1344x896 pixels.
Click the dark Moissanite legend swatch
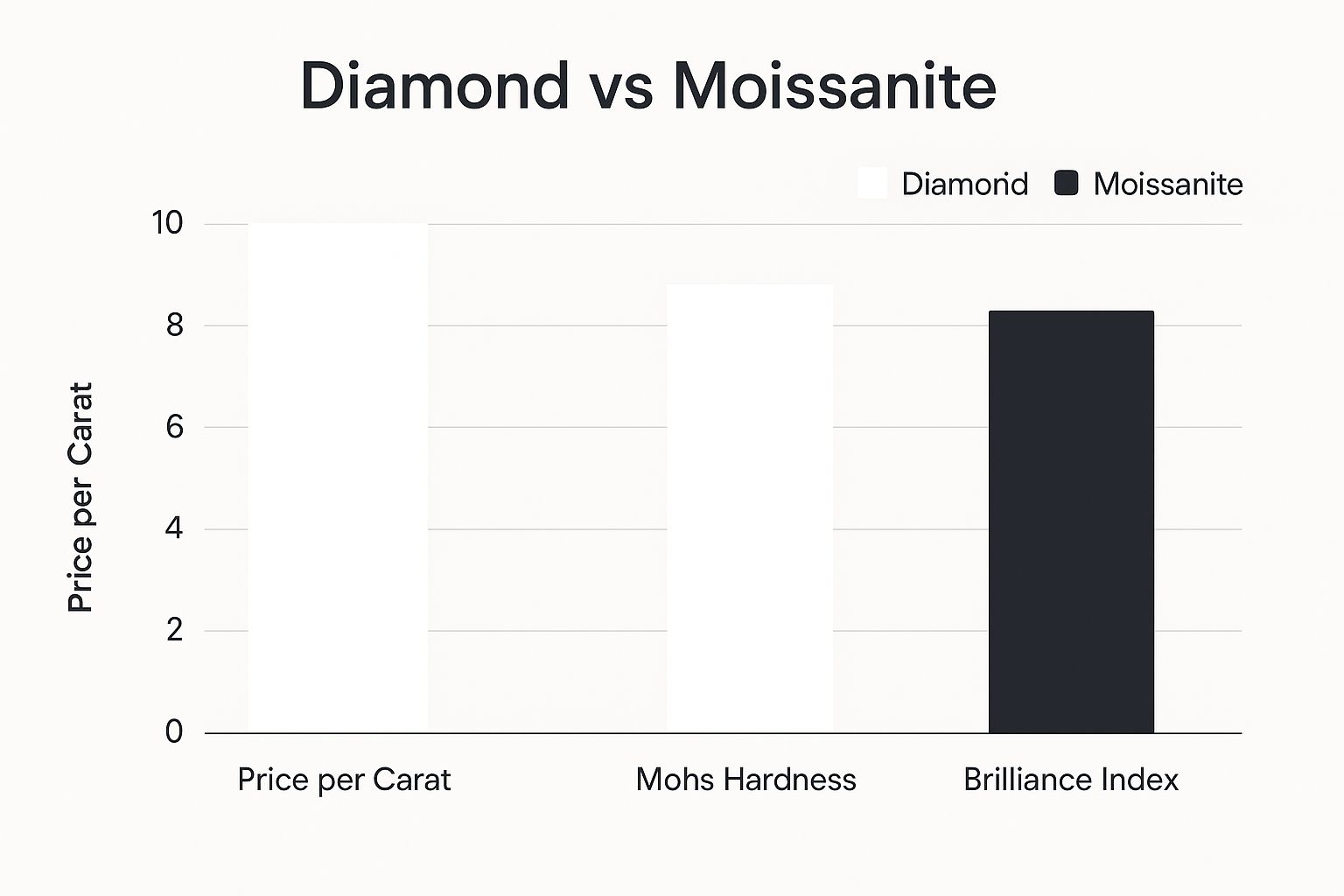pyautogui.click(x=1066, y=184)
